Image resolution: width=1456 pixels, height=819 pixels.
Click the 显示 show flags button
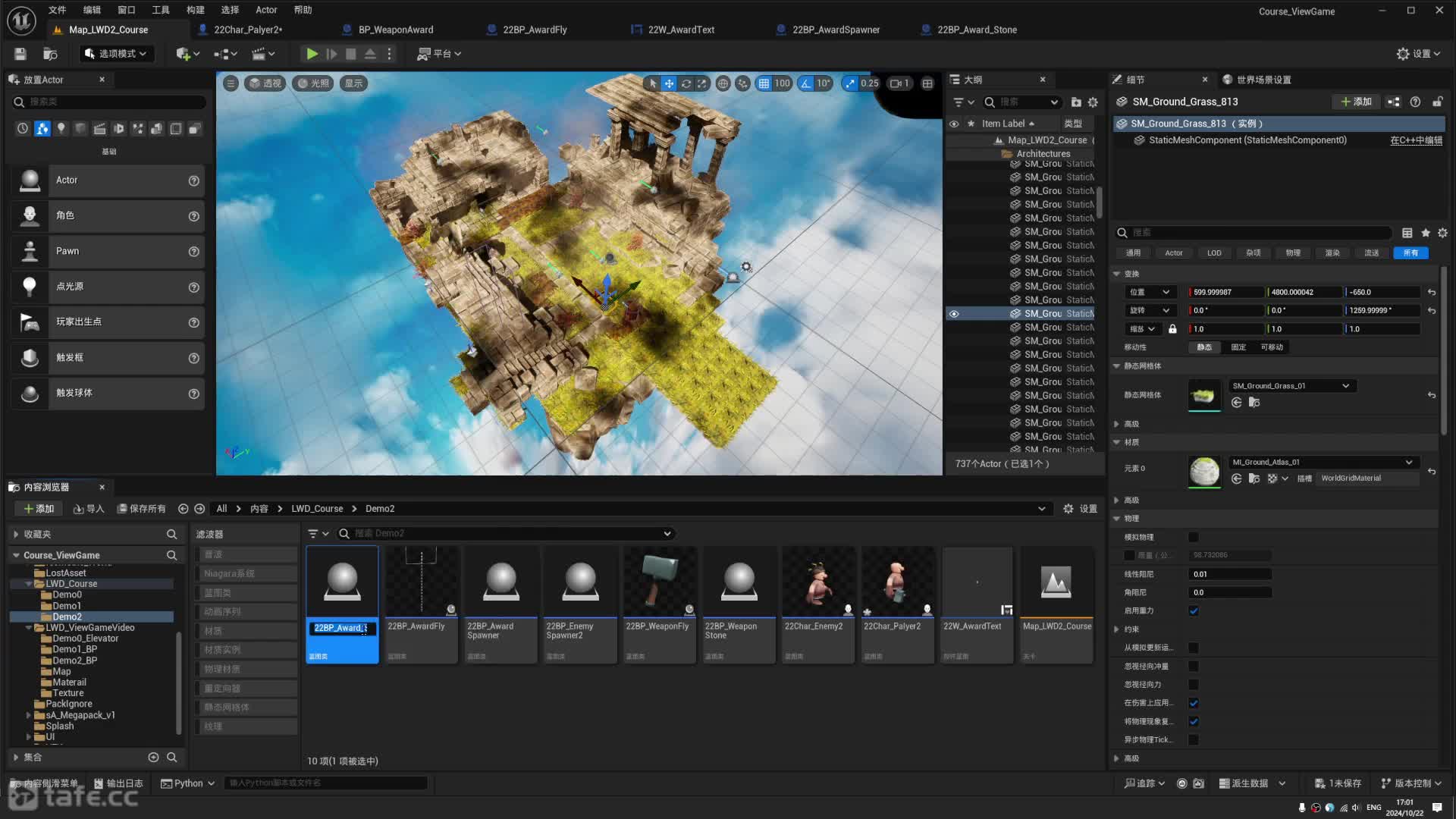click(354, 83)
